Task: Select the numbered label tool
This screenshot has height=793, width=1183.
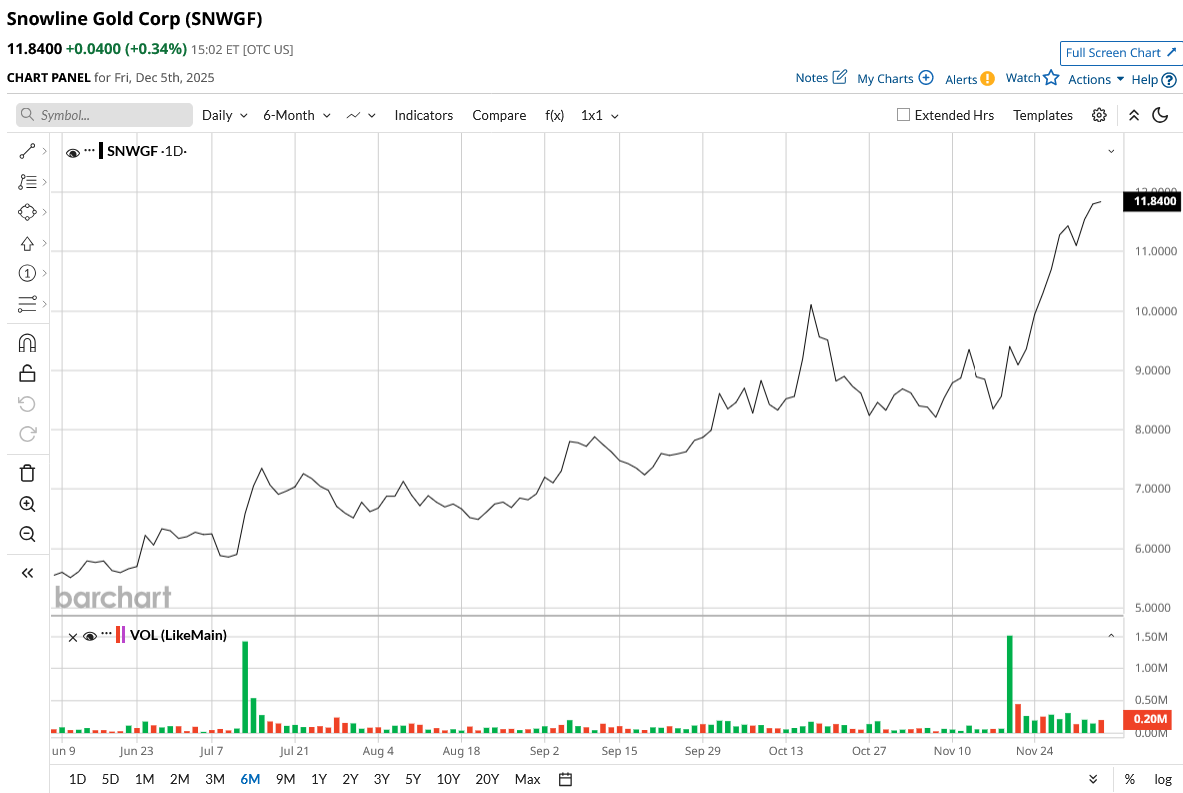Action: click(x=27, y=273)
